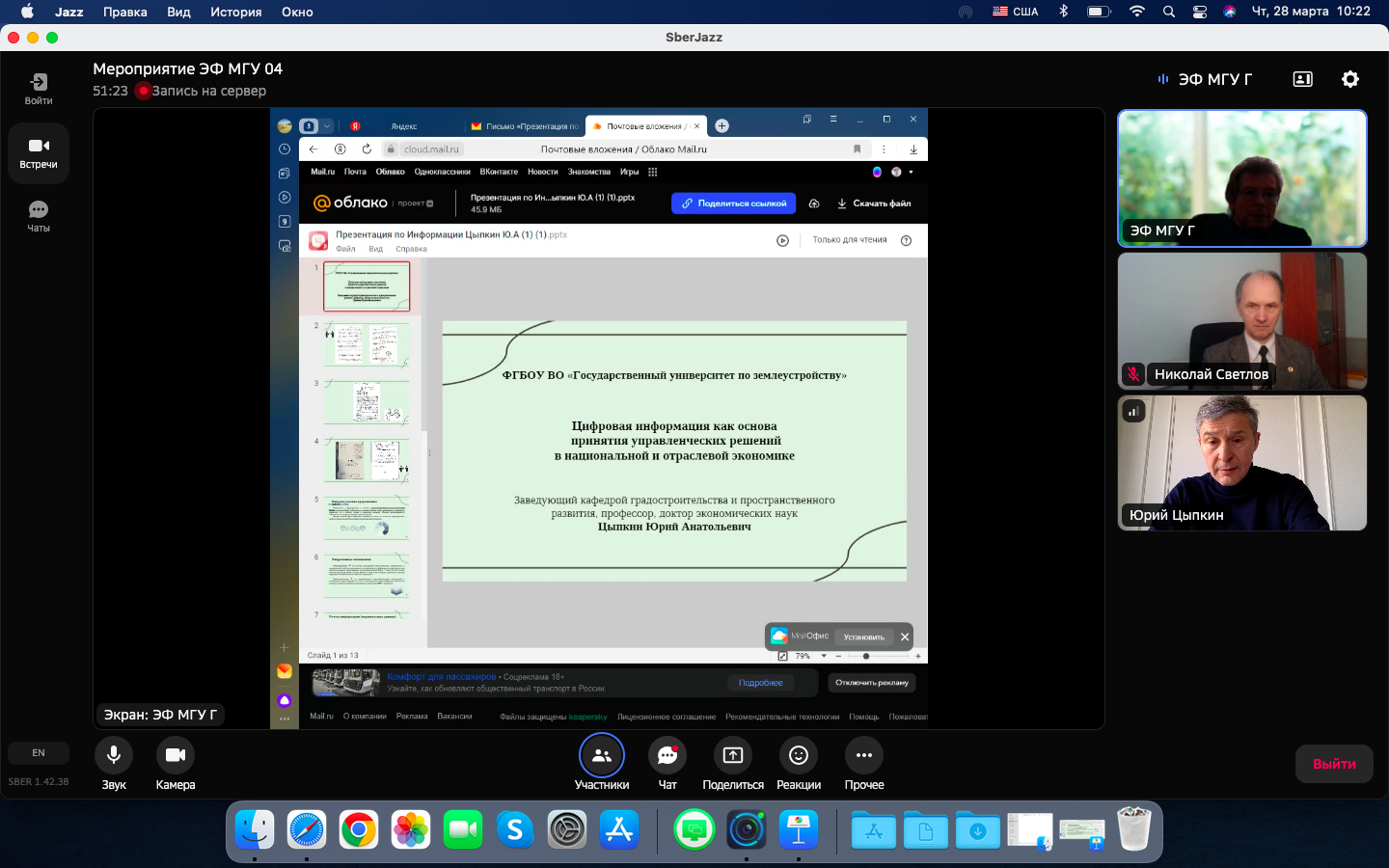Screen dimensions: 1389x868
Task: Open the Участники participants panel
Action: [x=602, y=755]
